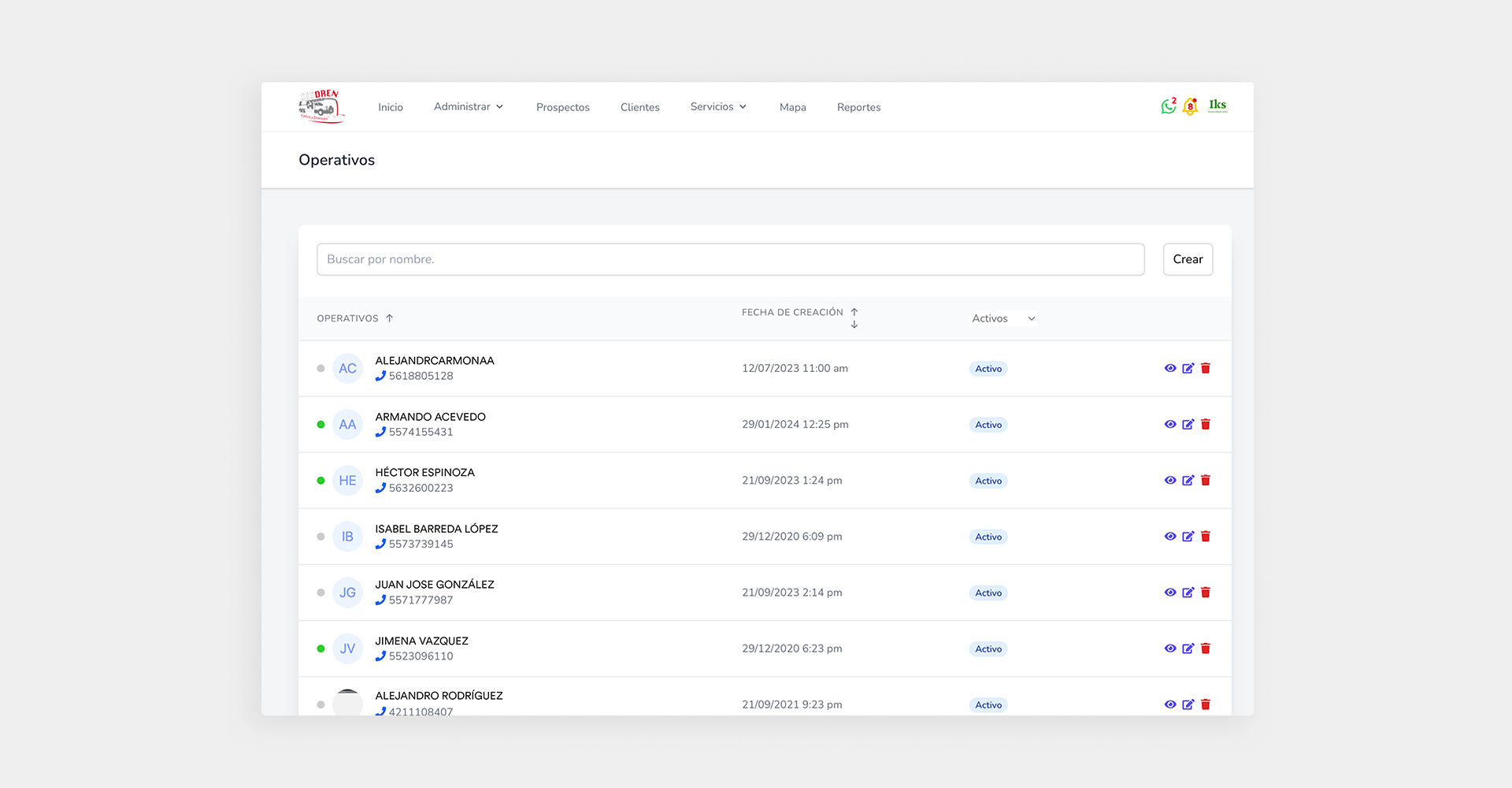Expand the Servicios dropdown menu
The width and height of the screenshot is (1512, 788).
[718, 106]
